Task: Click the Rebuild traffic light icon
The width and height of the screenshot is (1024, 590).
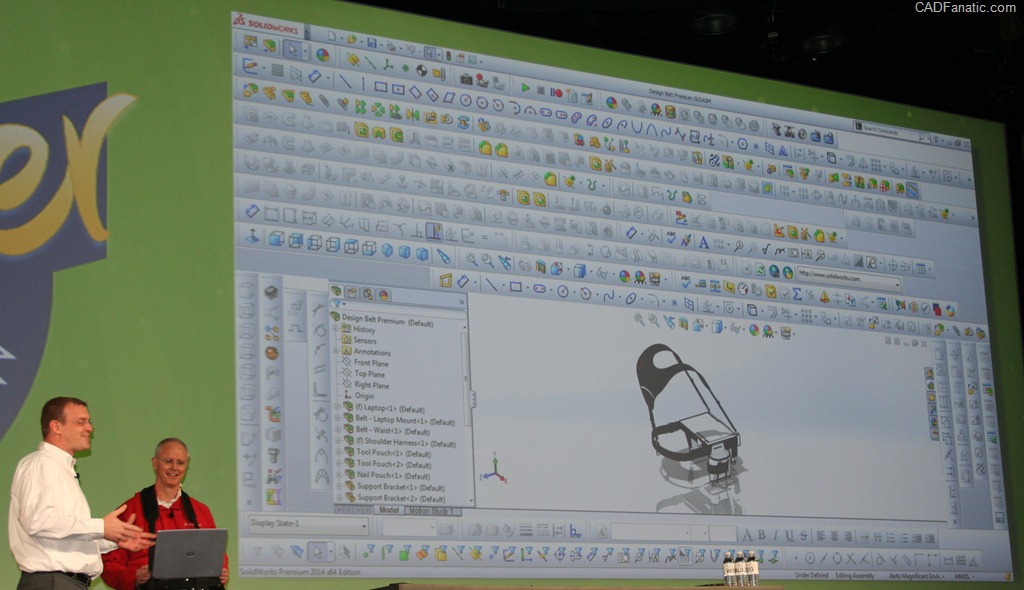Action: tap(448, 56)
